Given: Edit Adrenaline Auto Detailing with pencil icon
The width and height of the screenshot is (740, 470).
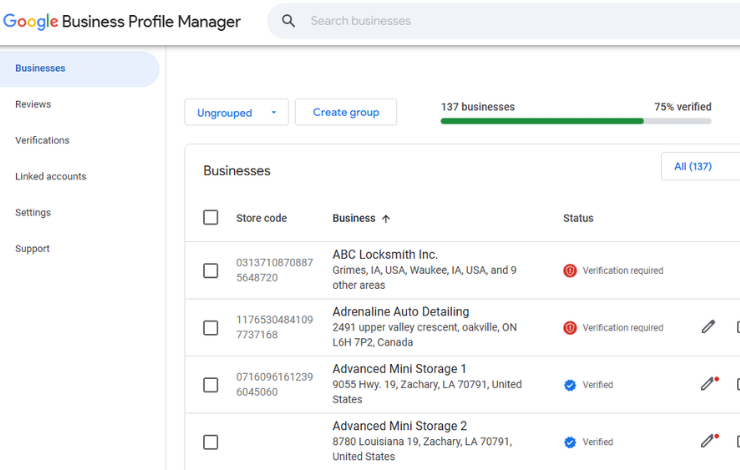Looking at the screenshot, I should click(708, 327).
